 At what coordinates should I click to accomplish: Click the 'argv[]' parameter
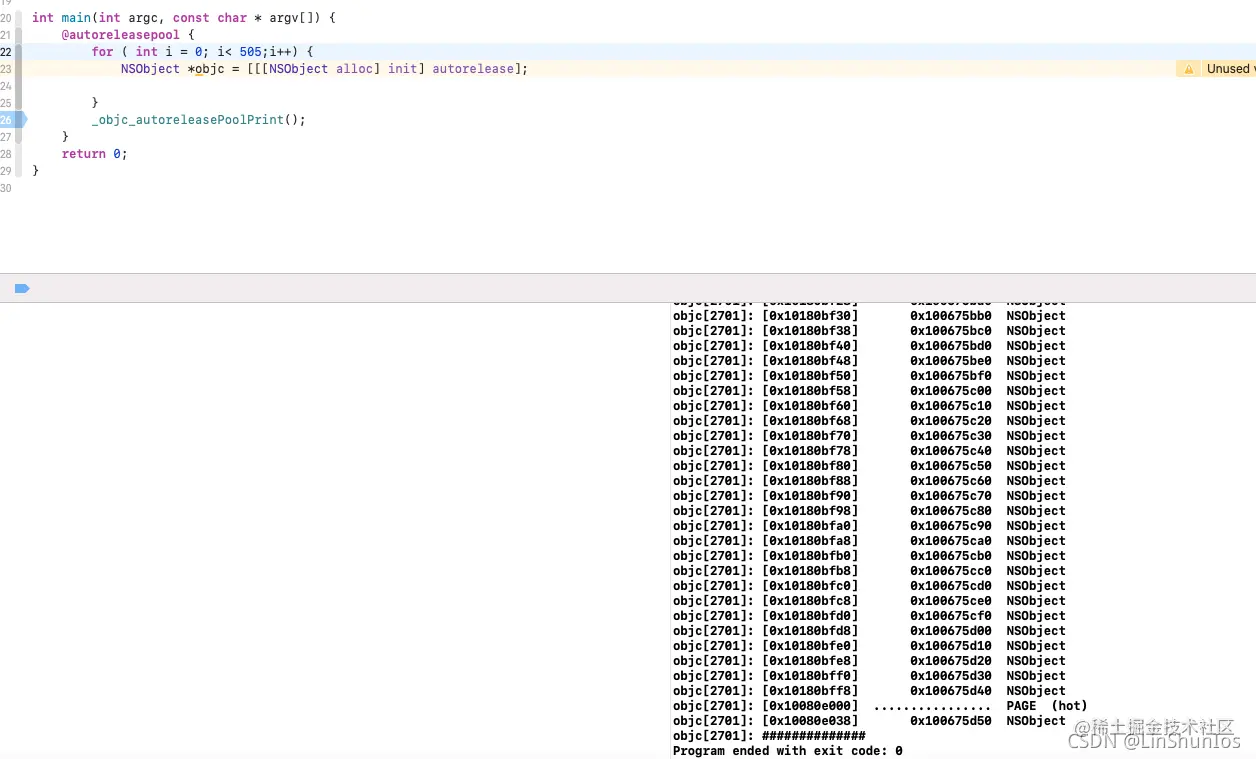click(x=291, y=18)
